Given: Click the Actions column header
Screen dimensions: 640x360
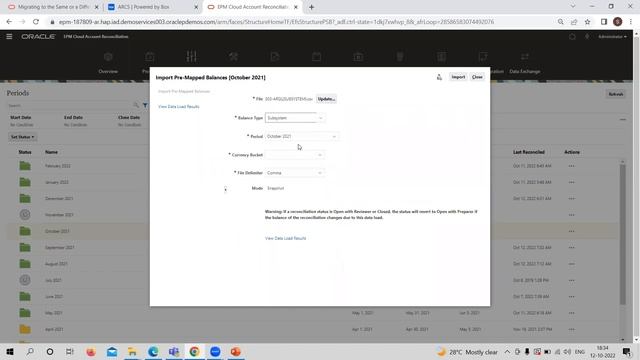Looking at the screenshot, I should pyautogui.click(x=571, y=152).
